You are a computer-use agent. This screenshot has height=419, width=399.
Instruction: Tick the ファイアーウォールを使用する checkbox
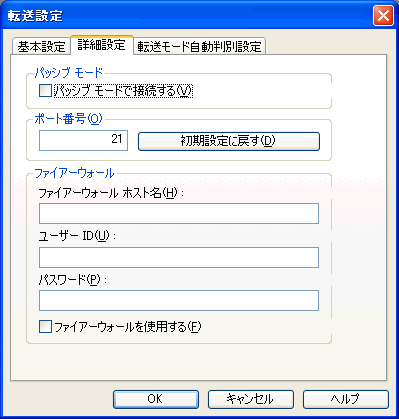[x=45, y=327]
